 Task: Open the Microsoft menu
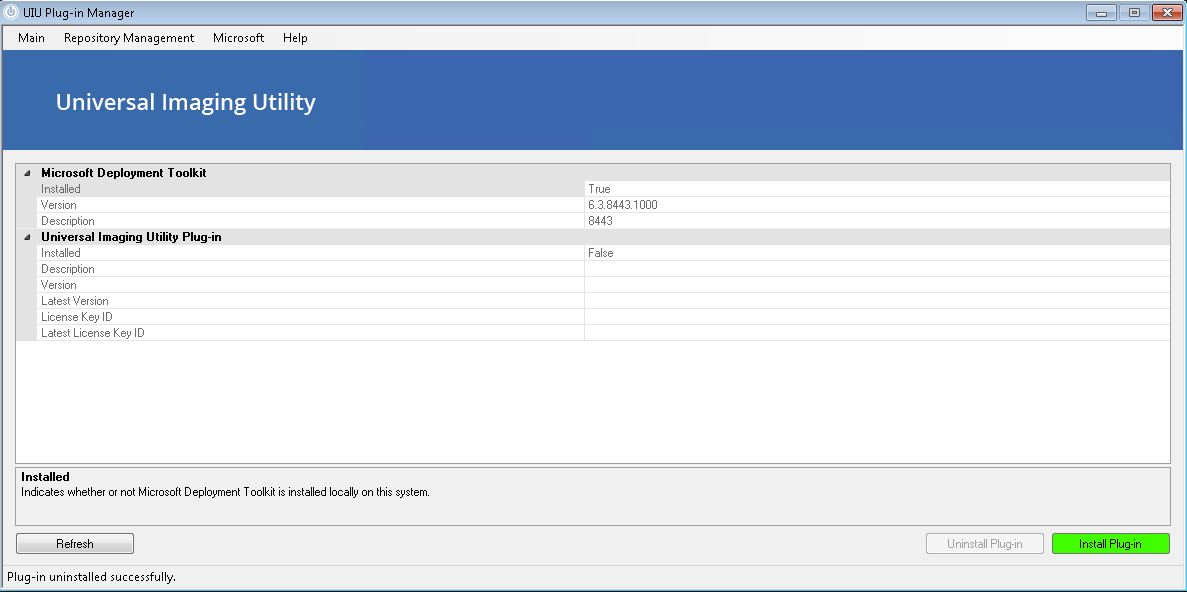[x=238, y=38]
